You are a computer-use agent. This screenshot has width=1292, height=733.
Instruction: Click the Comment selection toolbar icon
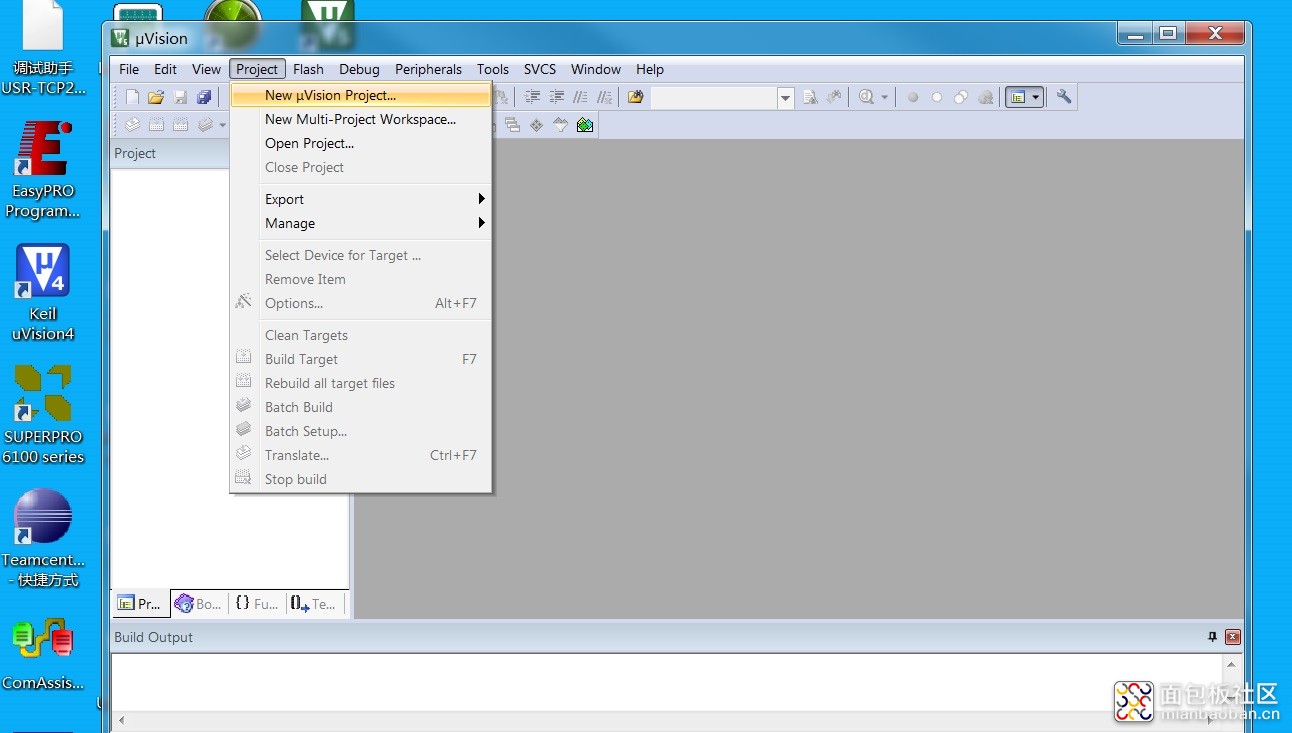(x=580, y=97)
